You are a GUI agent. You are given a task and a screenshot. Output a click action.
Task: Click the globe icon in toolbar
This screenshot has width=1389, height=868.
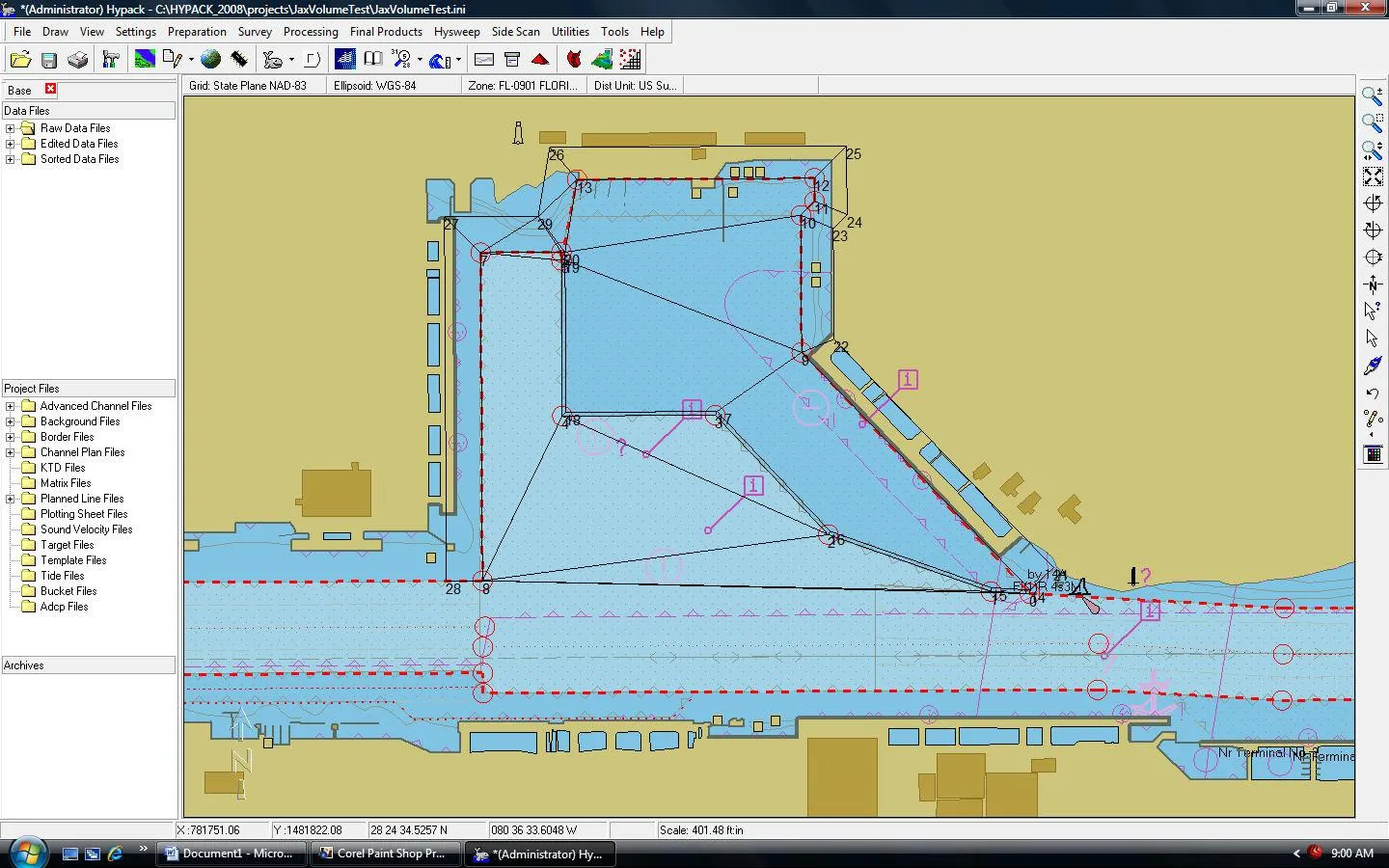(x=210, y=60)
